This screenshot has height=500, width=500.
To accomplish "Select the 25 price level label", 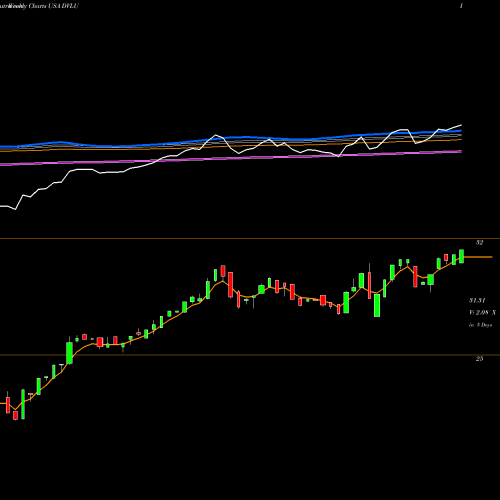I will [479, 359].
